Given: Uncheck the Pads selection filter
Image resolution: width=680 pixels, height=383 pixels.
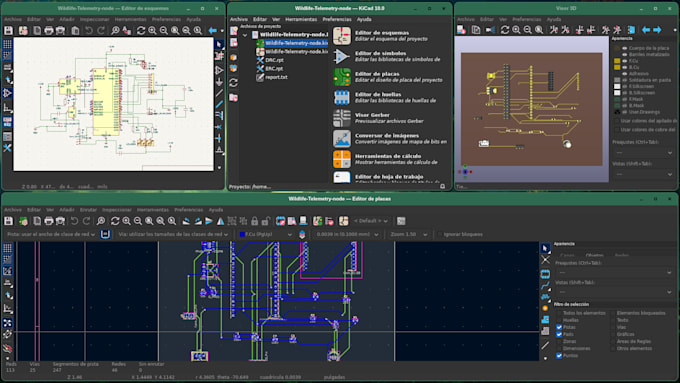Looking at the screenshot, I should (559, 334).
